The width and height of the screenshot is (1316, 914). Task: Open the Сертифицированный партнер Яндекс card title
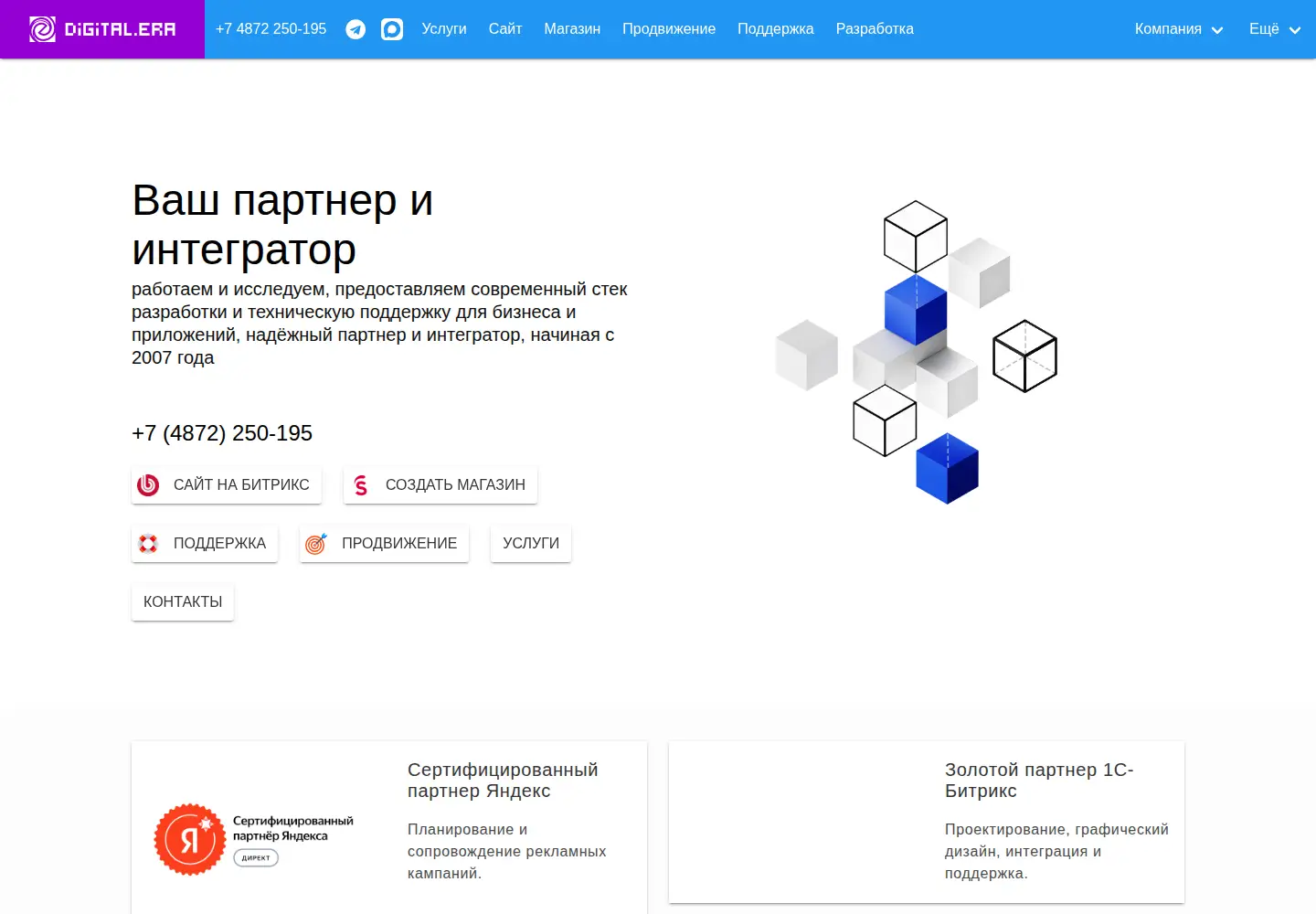click(503, 781)
